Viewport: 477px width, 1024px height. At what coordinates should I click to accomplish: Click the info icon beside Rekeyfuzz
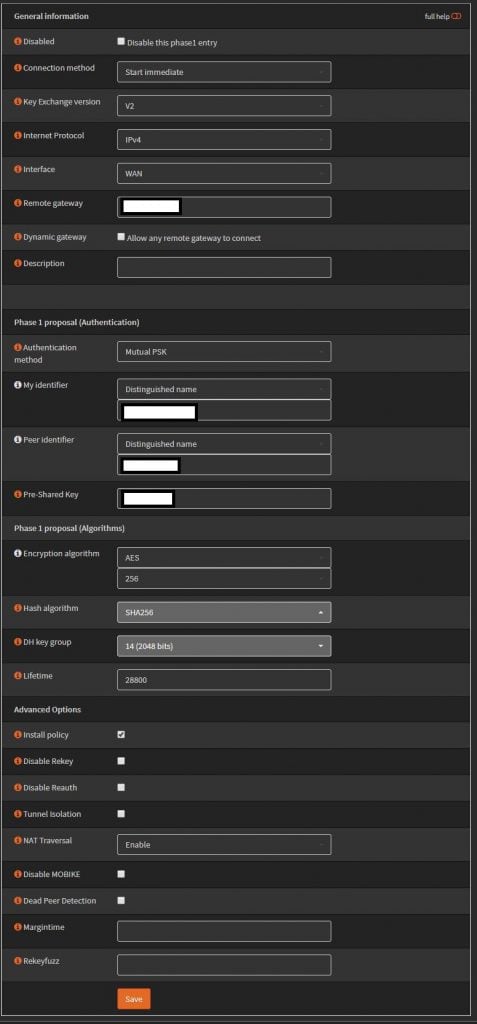tap(18, 961)
